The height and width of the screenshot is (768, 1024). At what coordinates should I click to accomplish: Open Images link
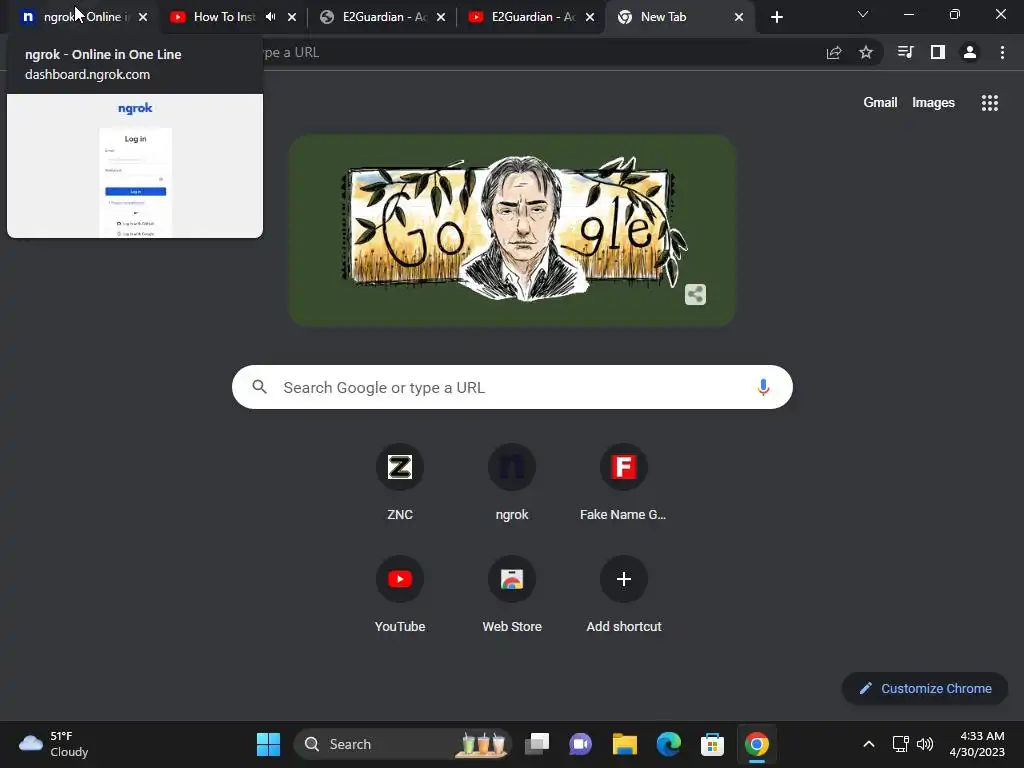tap(933, 103)
